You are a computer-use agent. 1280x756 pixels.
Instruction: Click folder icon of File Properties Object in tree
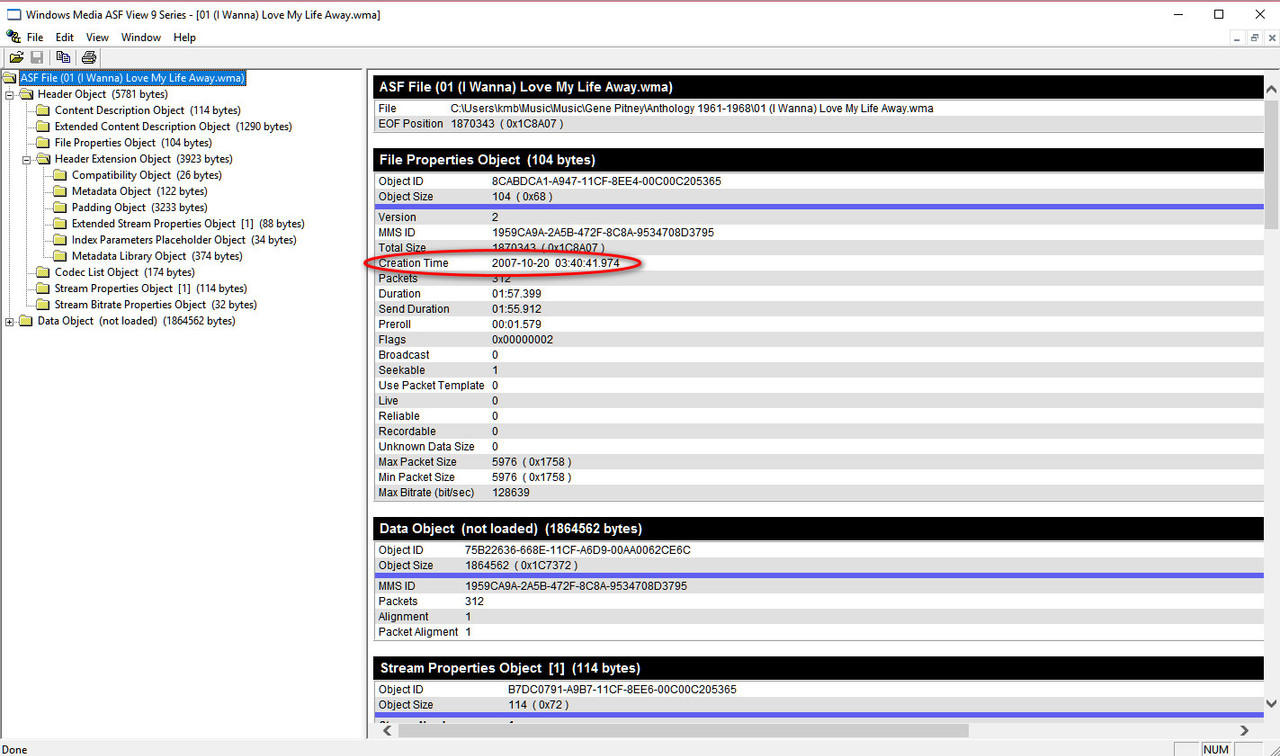point(43,143)
